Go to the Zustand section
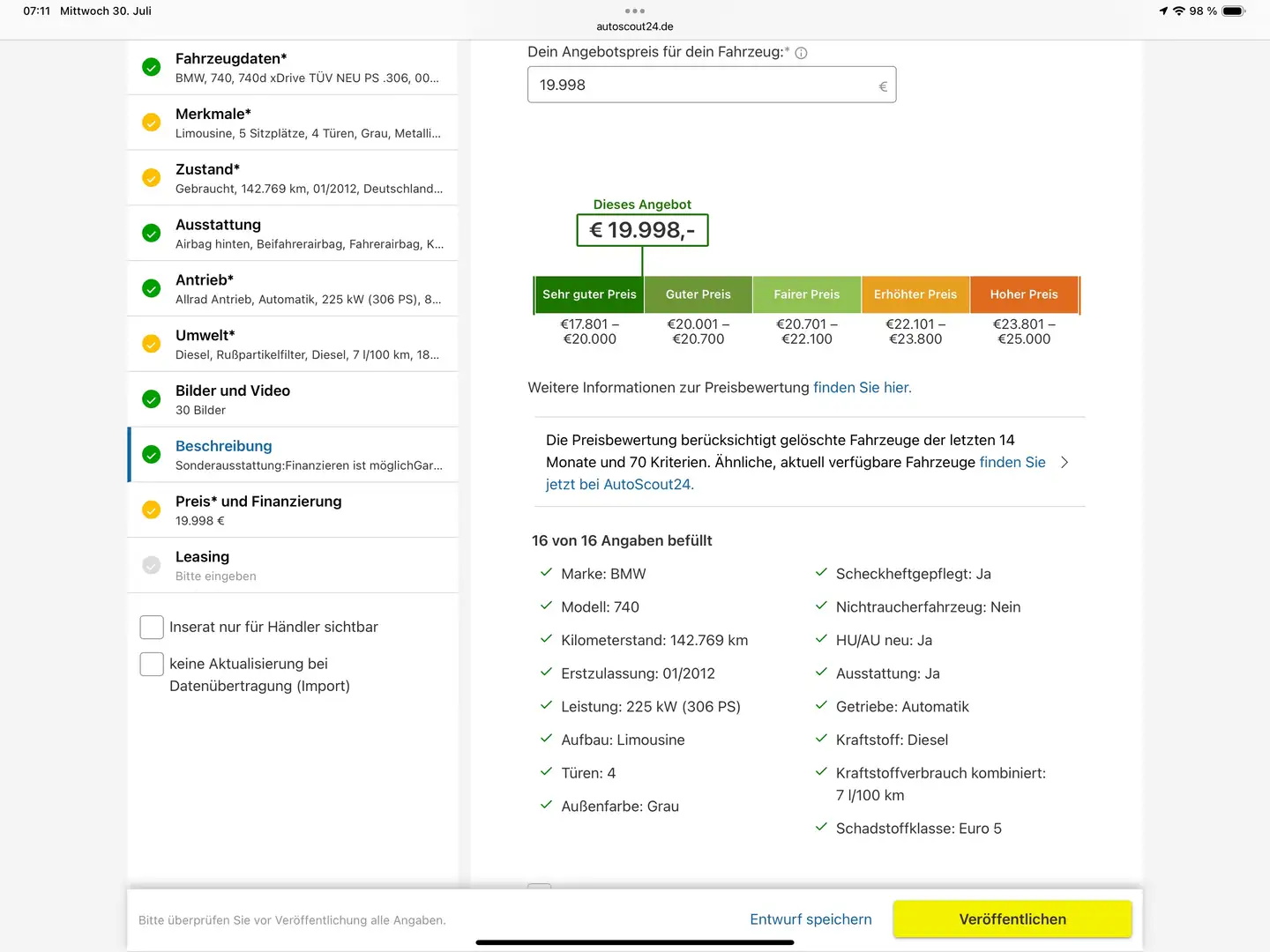 coord(294,178)
